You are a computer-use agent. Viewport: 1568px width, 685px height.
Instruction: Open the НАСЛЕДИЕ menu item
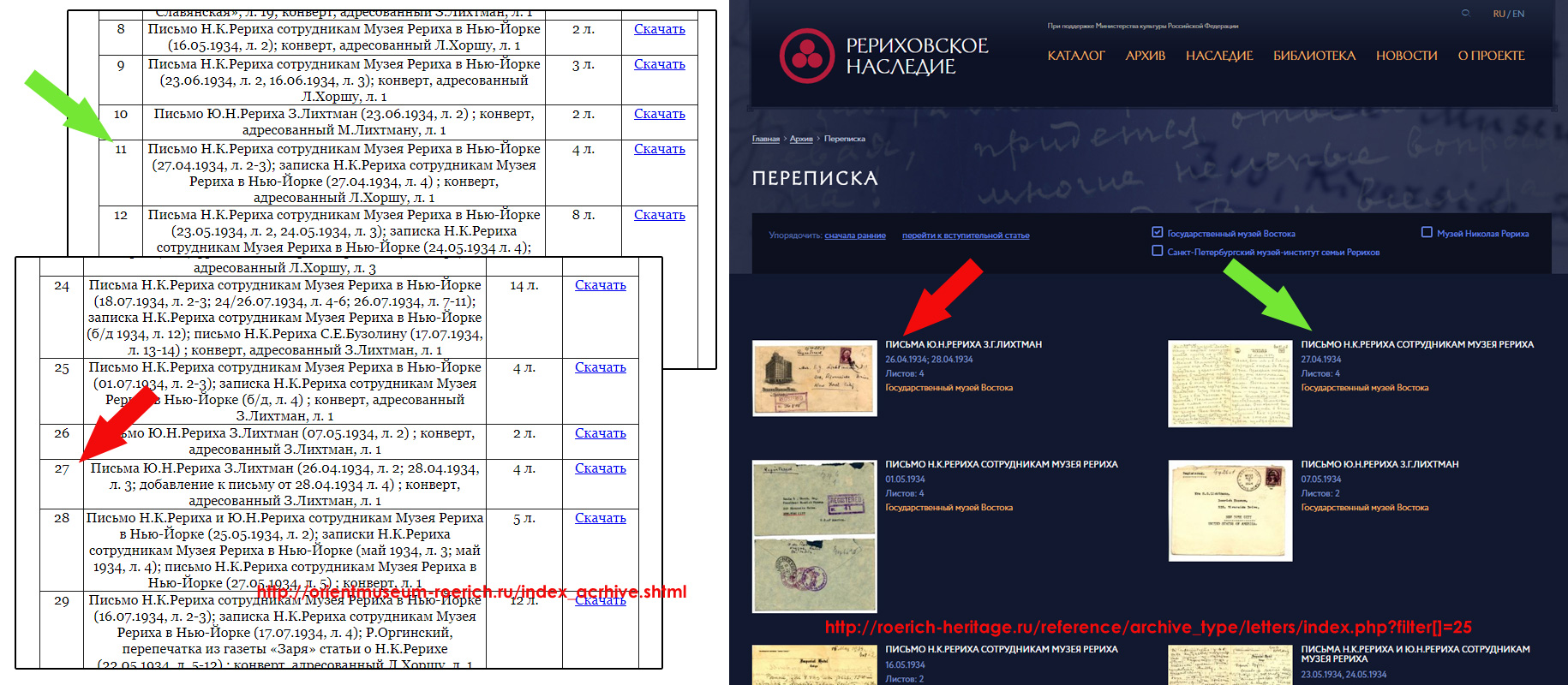(x=1219, y=56)
